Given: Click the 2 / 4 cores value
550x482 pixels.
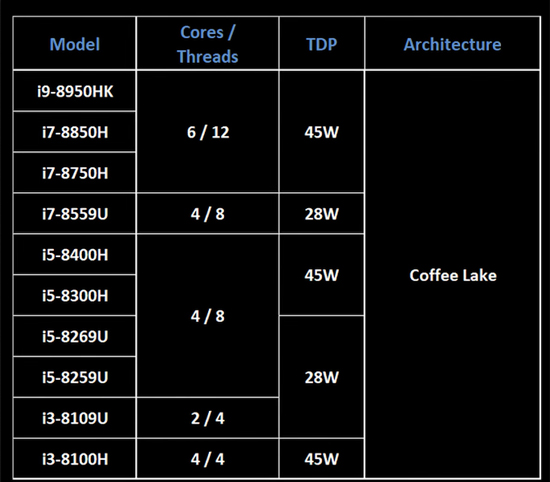Looking at the screenshot, I should click(x=208, y=418).
